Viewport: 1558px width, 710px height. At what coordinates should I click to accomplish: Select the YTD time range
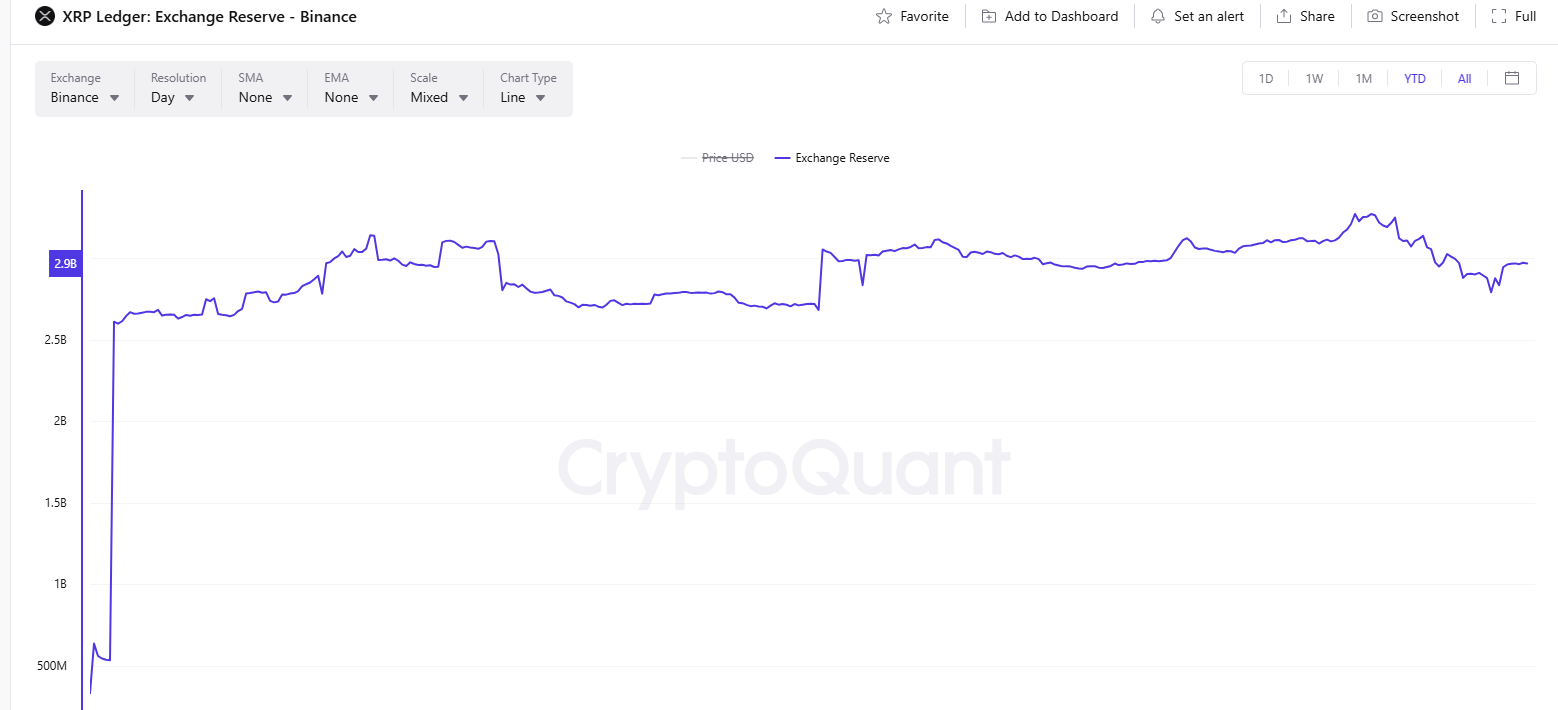[x=1415, y=79]
